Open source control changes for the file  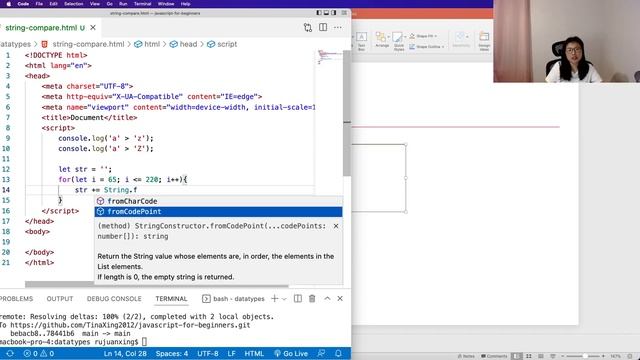(308, 27)
